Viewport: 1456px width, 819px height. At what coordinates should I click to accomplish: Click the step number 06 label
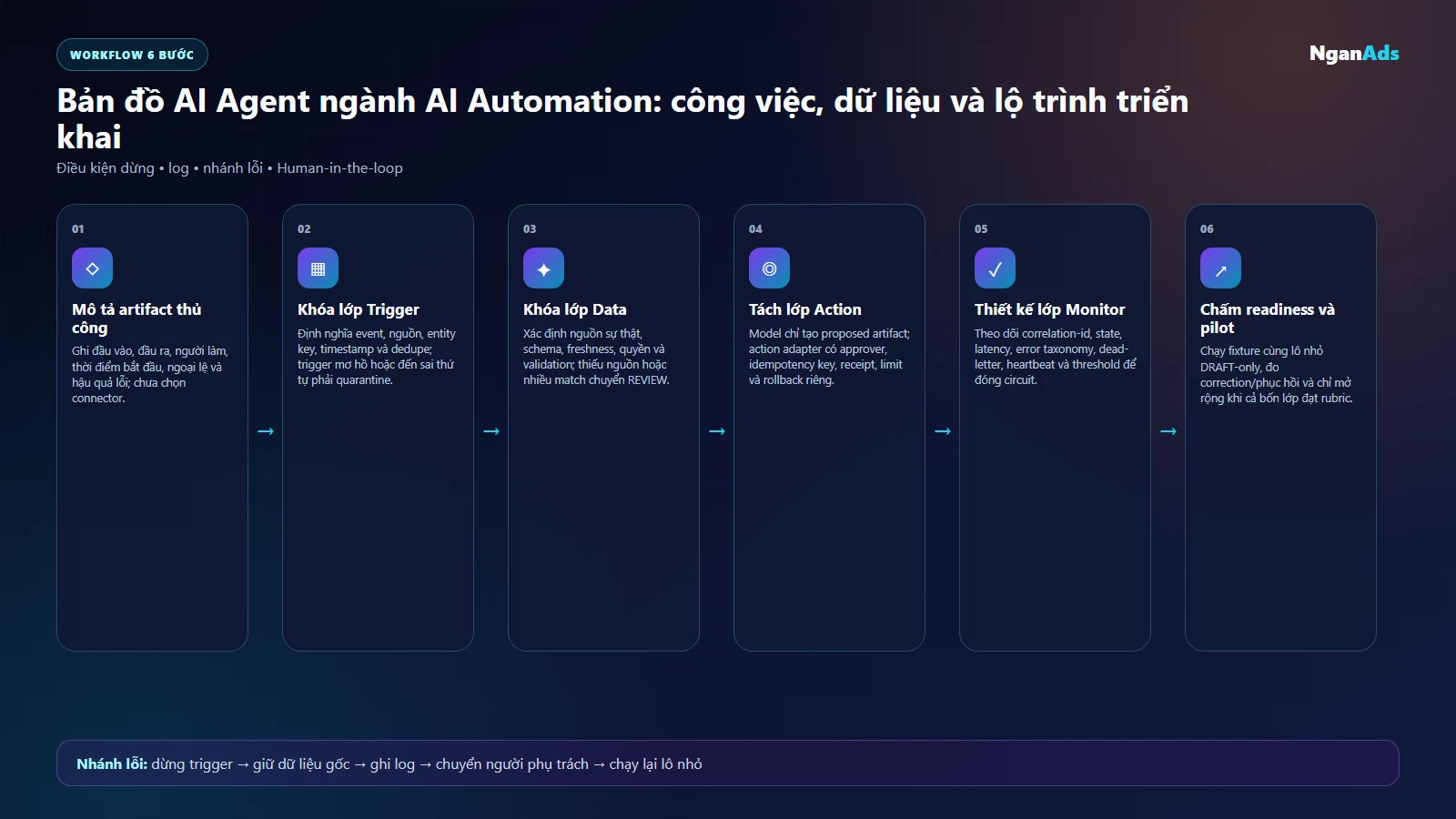point(1207,229)
